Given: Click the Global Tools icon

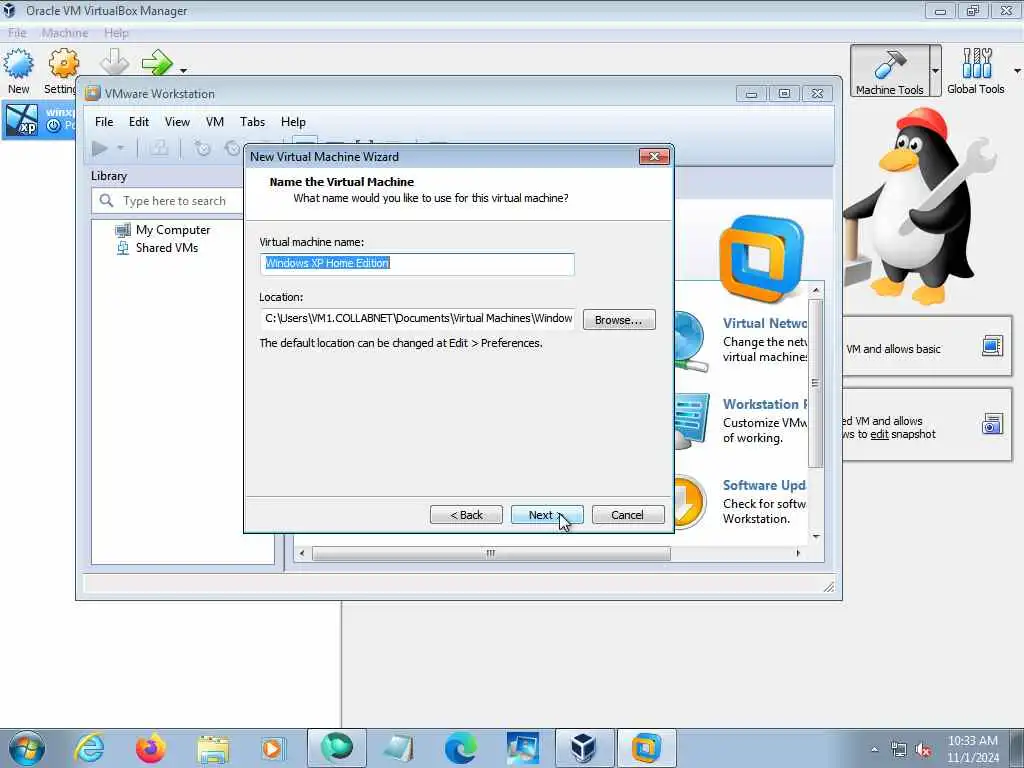Looking at the screenshot, I should [976, 71].
